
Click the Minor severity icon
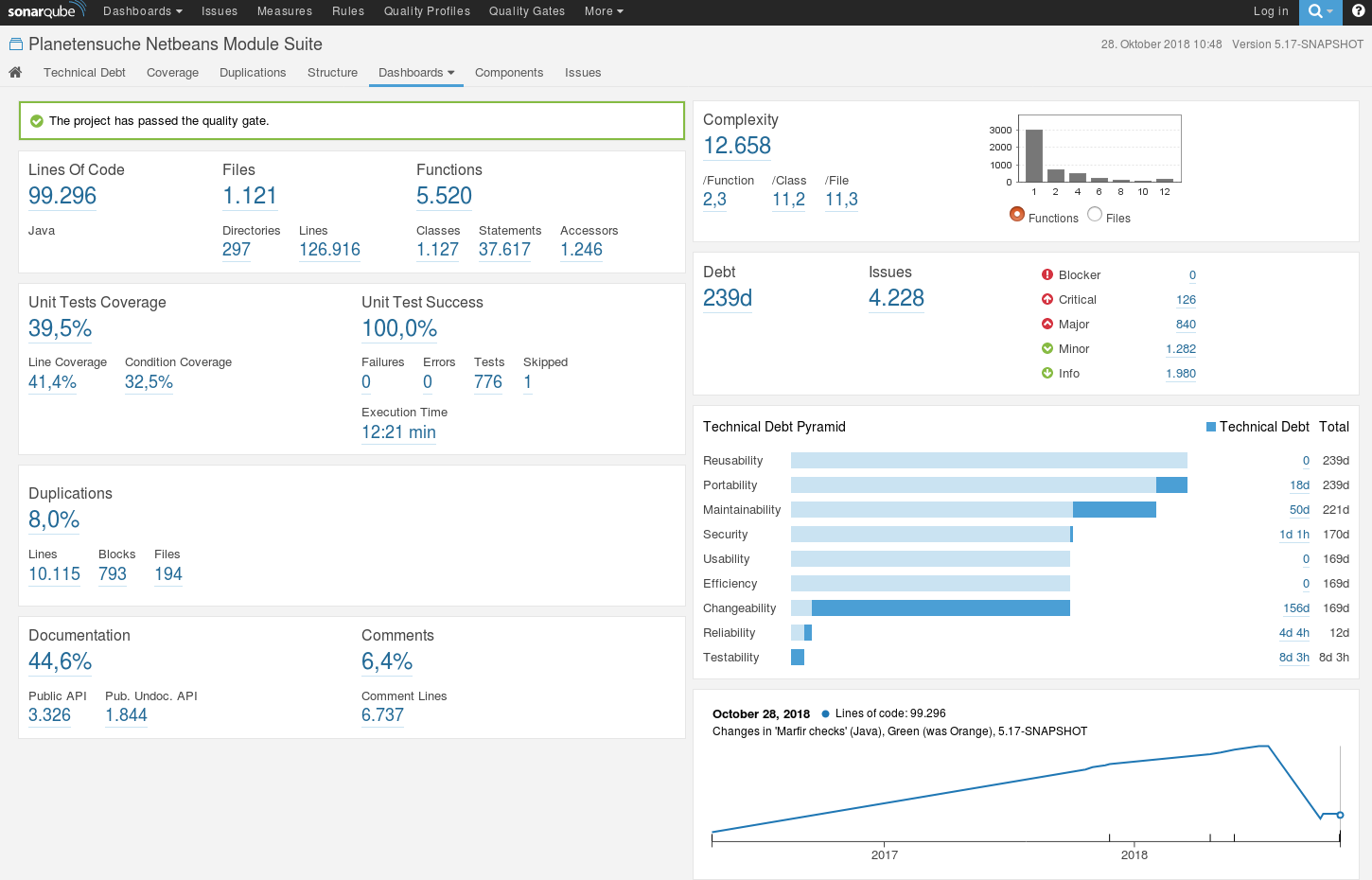click(x=1047, y=348)
